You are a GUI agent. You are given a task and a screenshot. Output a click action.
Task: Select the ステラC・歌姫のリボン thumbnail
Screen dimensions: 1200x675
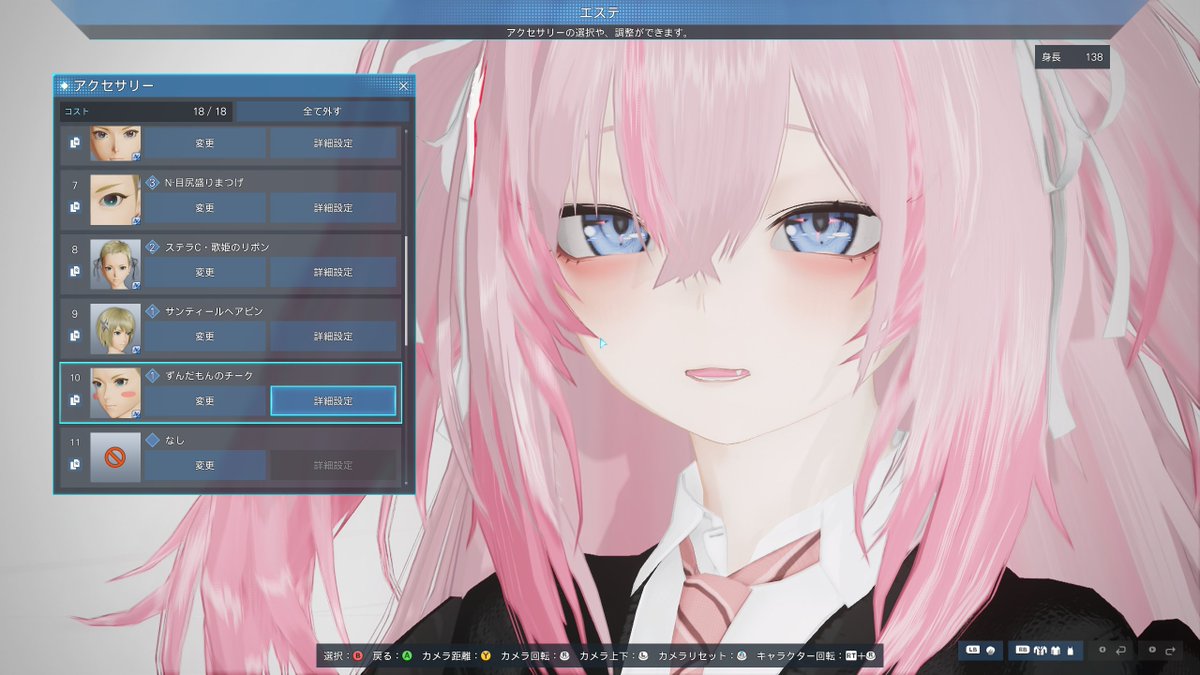115,264
